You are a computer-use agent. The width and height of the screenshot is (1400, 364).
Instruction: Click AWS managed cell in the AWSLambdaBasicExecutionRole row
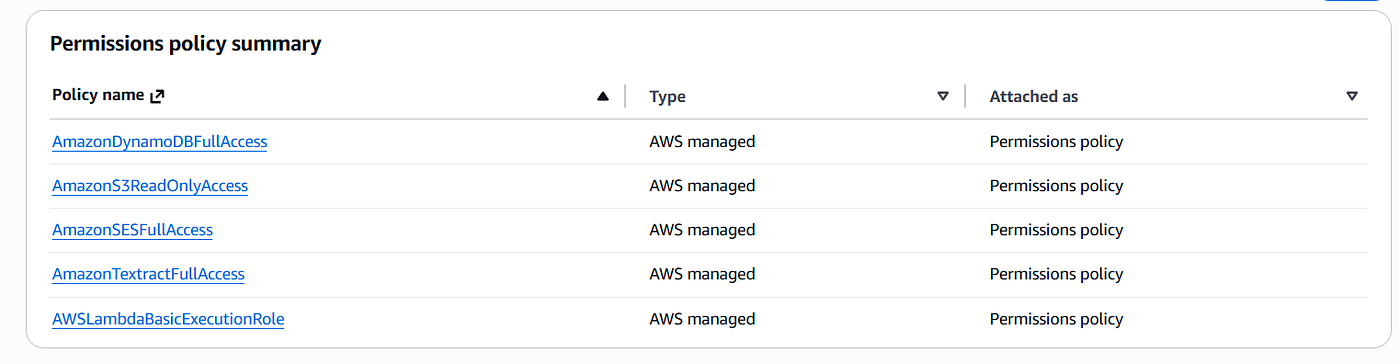tap(702, 320)
